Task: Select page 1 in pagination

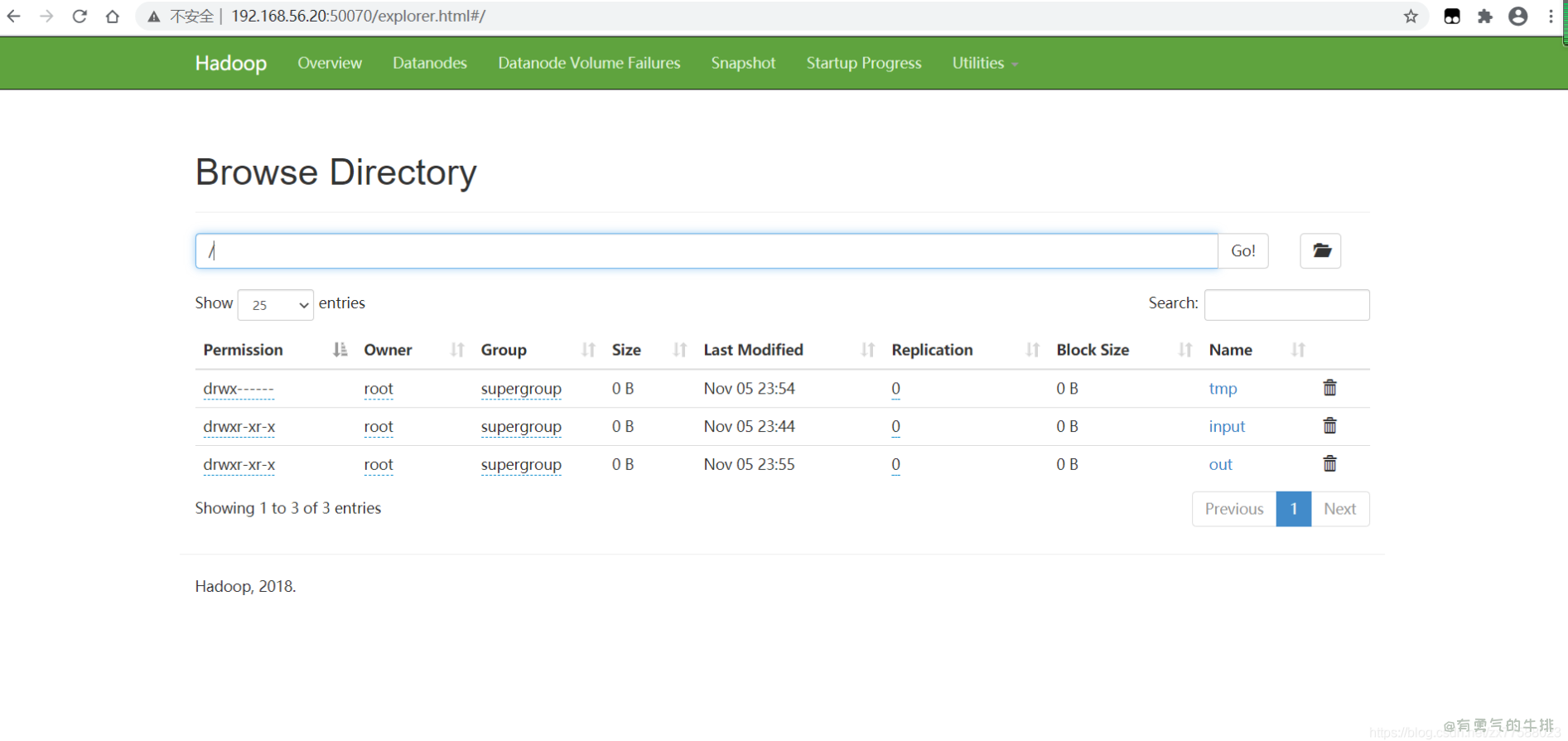Action: [x=1294, y=509]
